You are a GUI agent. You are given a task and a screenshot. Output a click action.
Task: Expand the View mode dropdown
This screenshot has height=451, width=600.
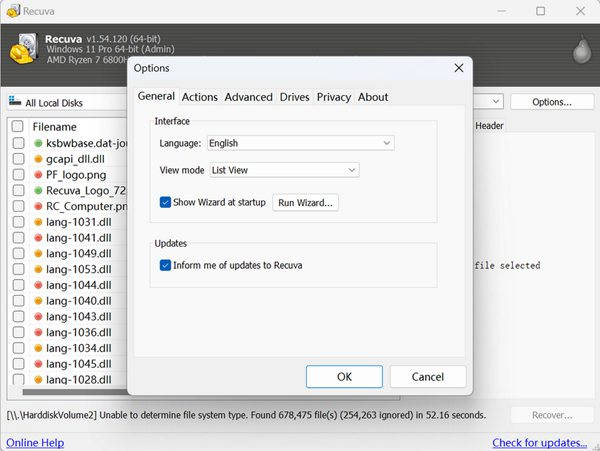[x=283, y=170]
